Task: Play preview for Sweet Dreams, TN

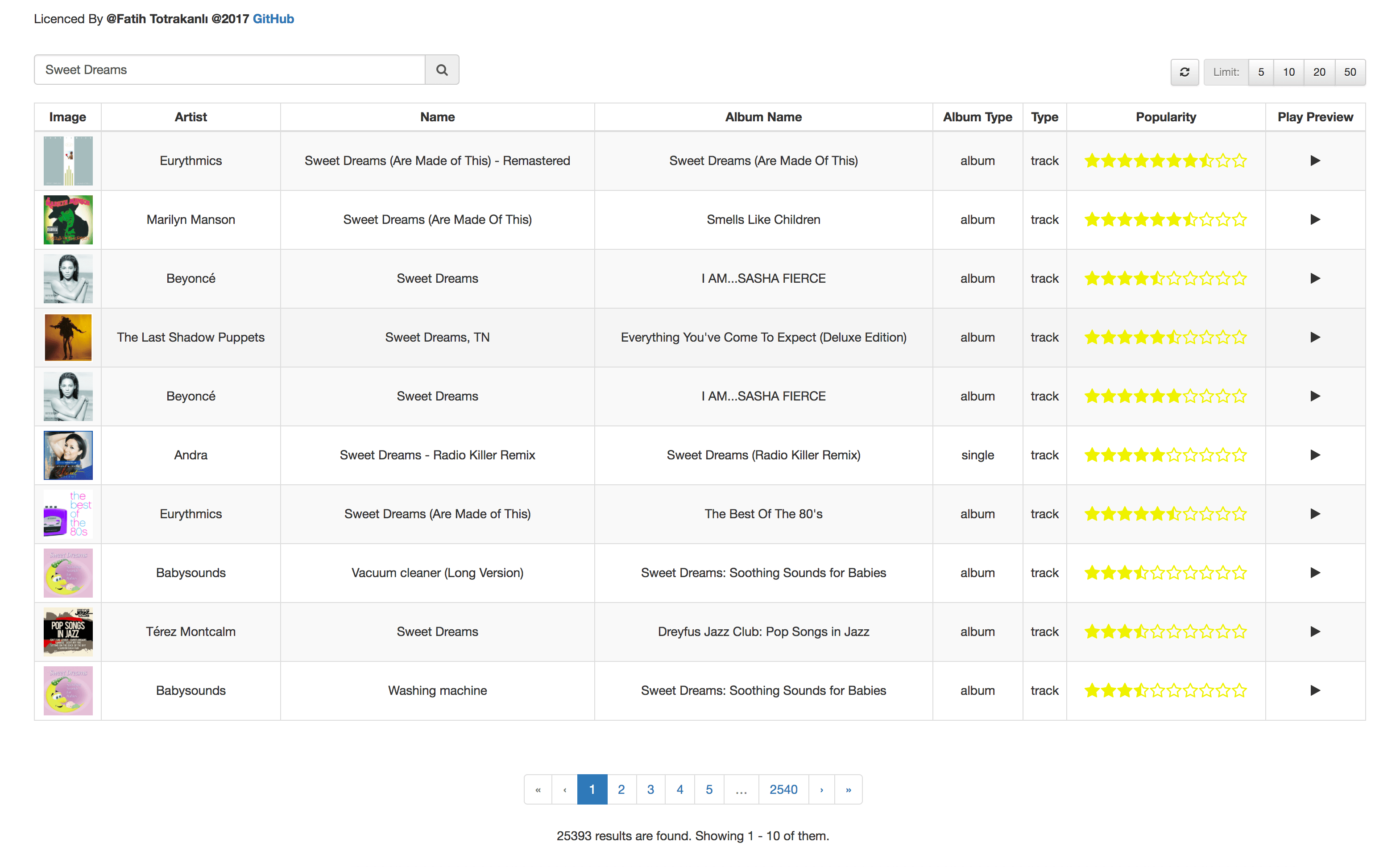Action: 1314,337
